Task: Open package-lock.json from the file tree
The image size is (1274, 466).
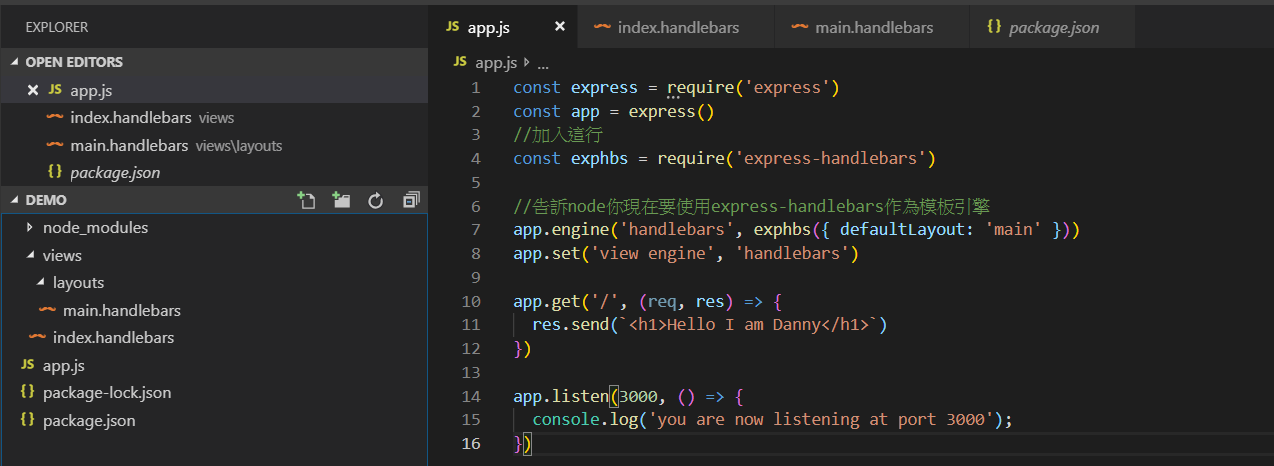Action: click(x=106, y=393)
